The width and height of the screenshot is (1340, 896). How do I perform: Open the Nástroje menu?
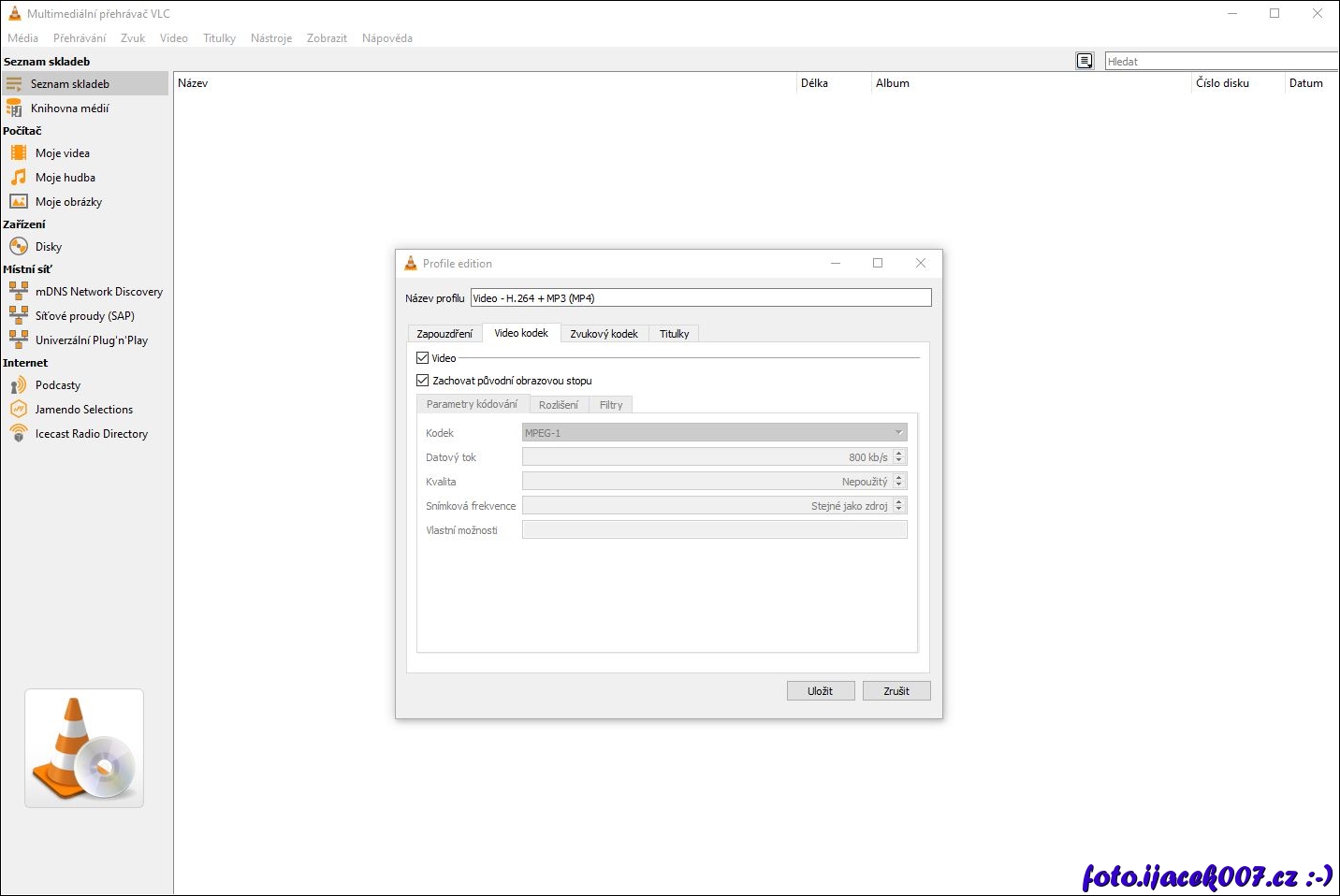(271, 38)
